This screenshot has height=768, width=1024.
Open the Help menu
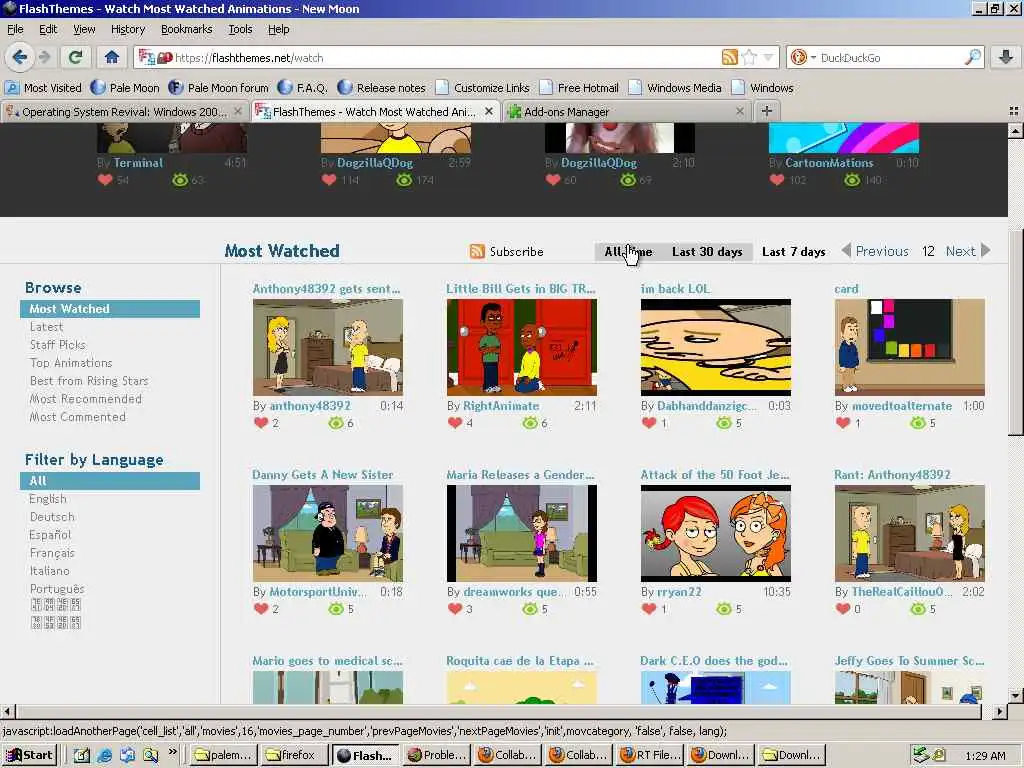(278, 29)
